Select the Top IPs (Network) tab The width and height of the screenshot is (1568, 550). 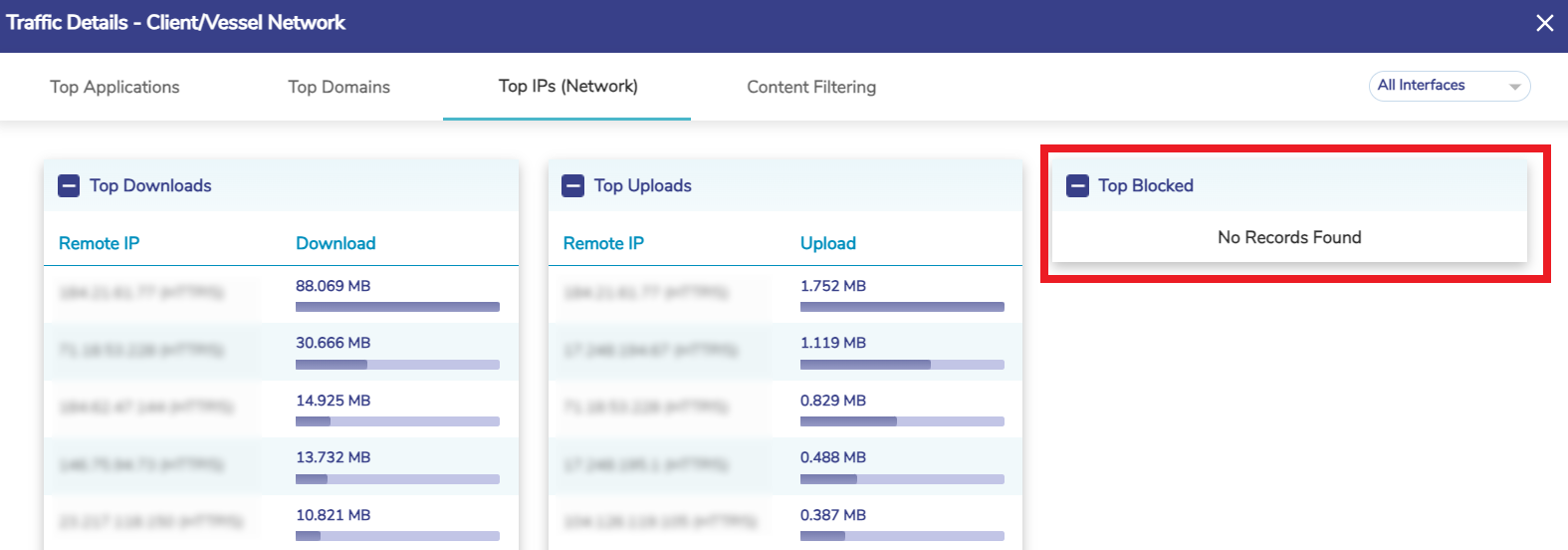click(x=567, y=87)
